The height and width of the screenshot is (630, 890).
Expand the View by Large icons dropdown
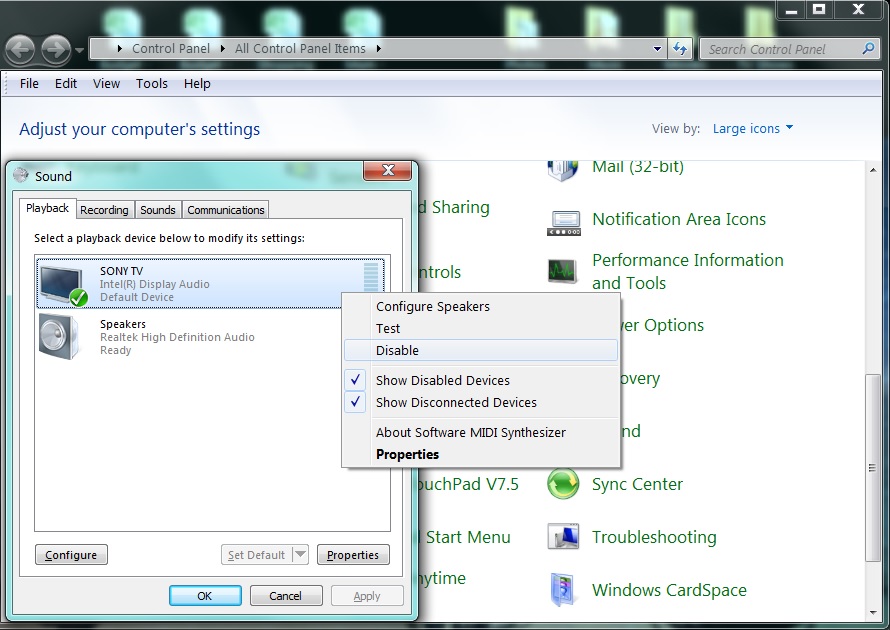coord(752,129)
